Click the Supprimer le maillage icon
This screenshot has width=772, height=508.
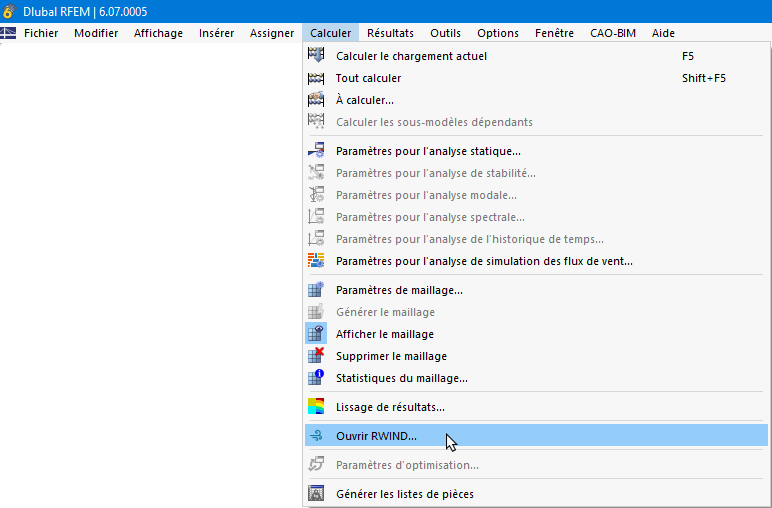point(316,355)
